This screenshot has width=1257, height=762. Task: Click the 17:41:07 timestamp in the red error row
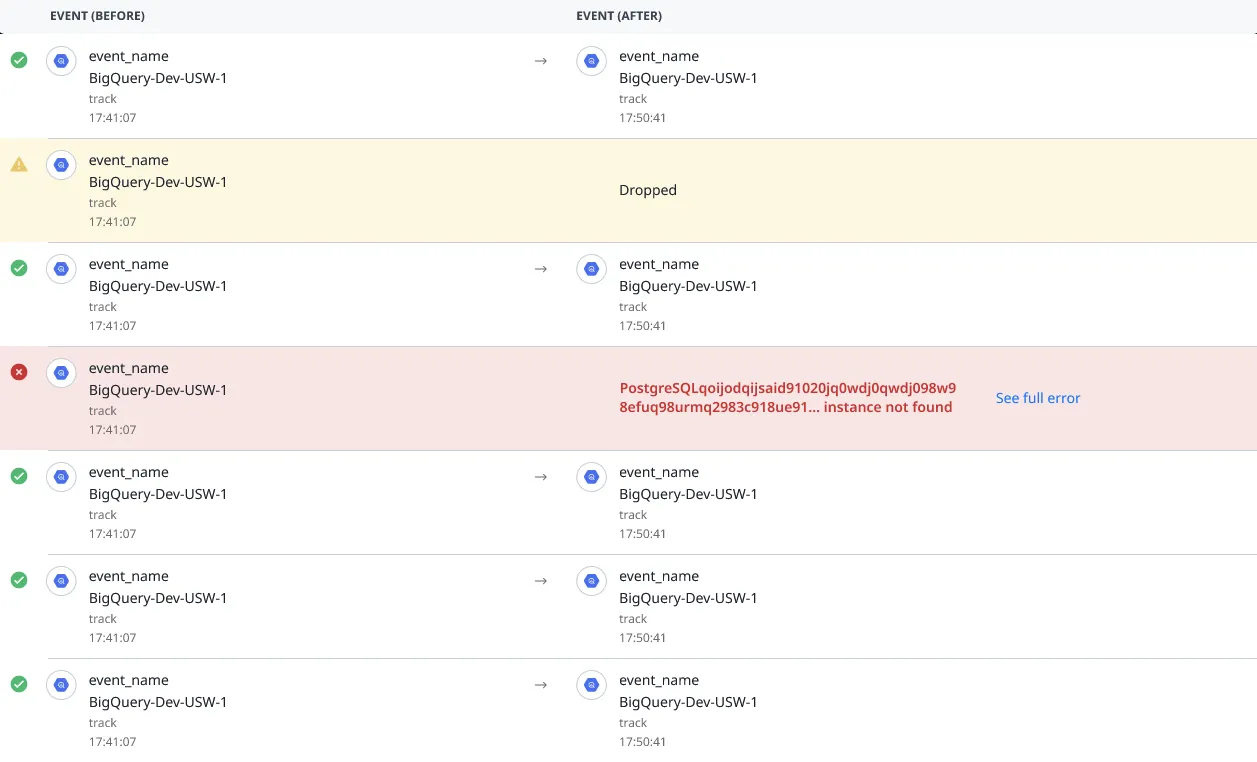[x=113, y=430]
